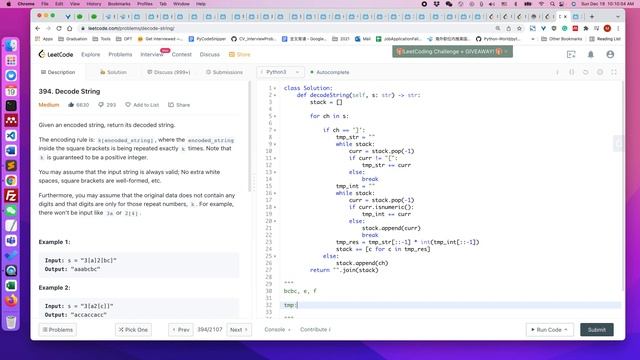This screenshot has width=640, height=360.
Task: Open Contribute link
Action: pyautogui.click(x=316, y=329)
